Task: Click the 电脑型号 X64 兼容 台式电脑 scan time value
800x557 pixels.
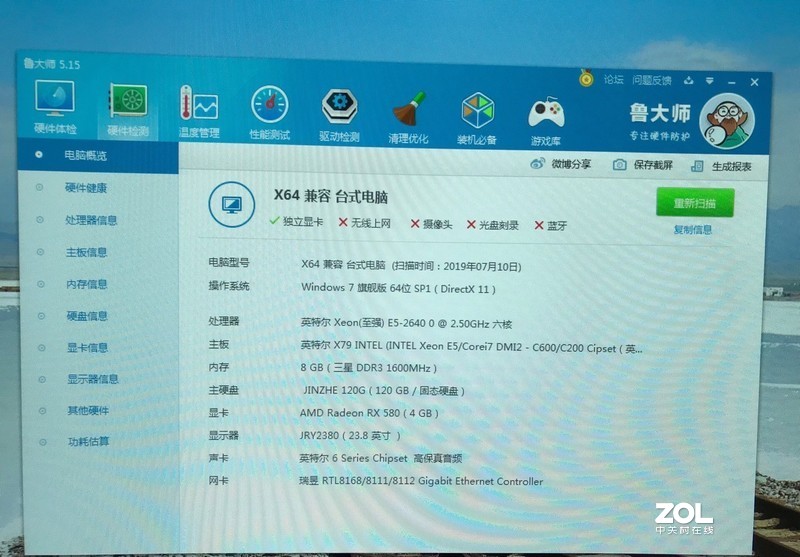Action: click(411, 265)
